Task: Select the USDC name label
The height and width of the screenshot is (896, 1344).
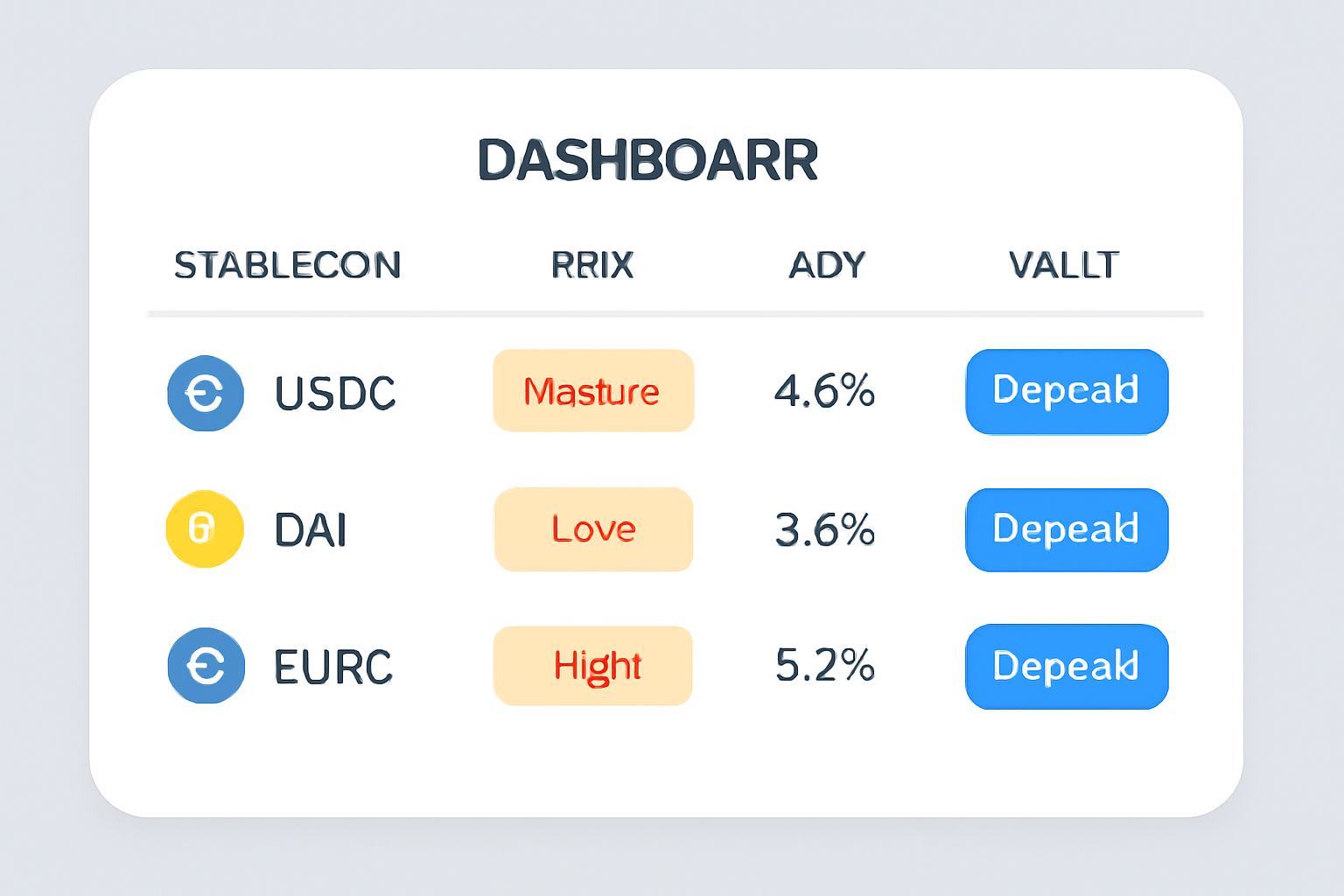Action: click(x=335, y=394)
